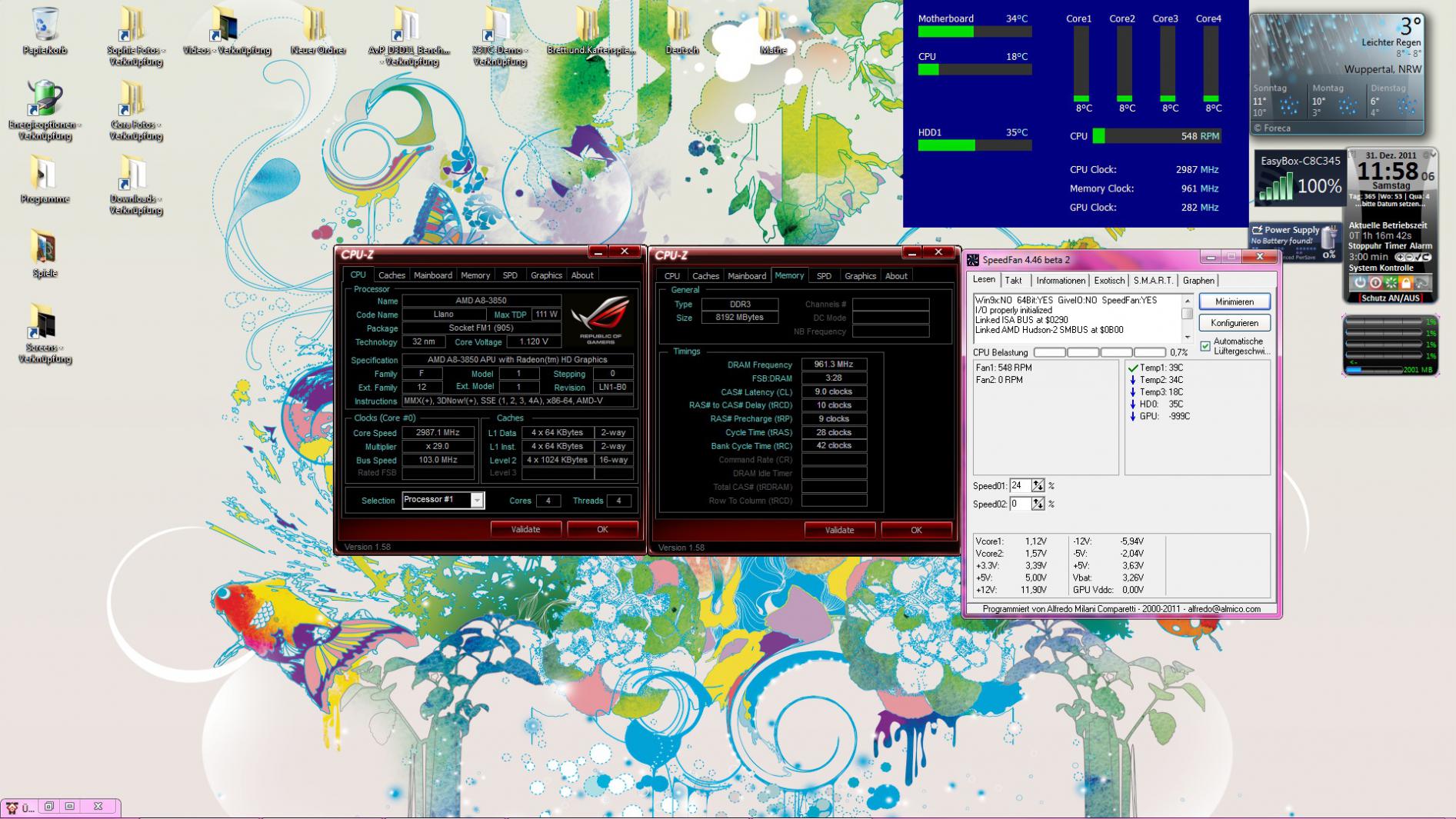Click the CPU fan RPM bar in blue panel
Screen dimensions: 1456x819
point(1157,136)
